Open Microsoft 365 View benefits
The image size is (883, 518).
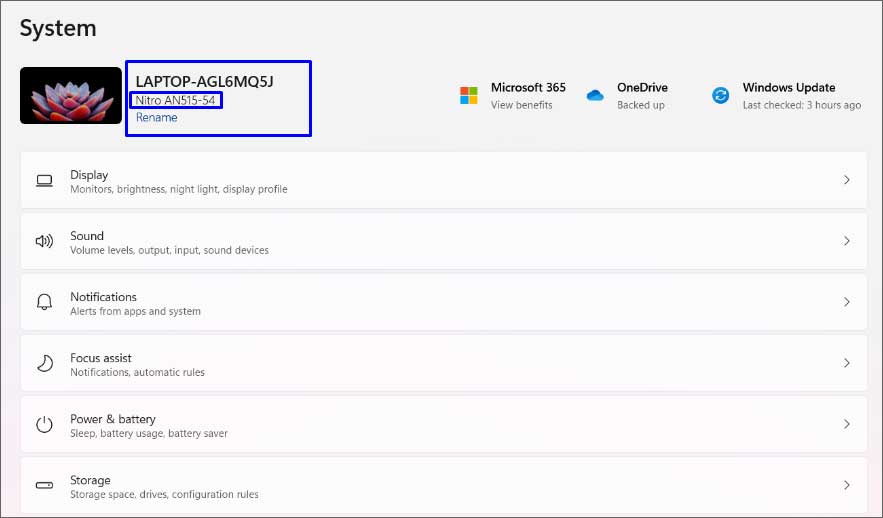tap(521, 105)
